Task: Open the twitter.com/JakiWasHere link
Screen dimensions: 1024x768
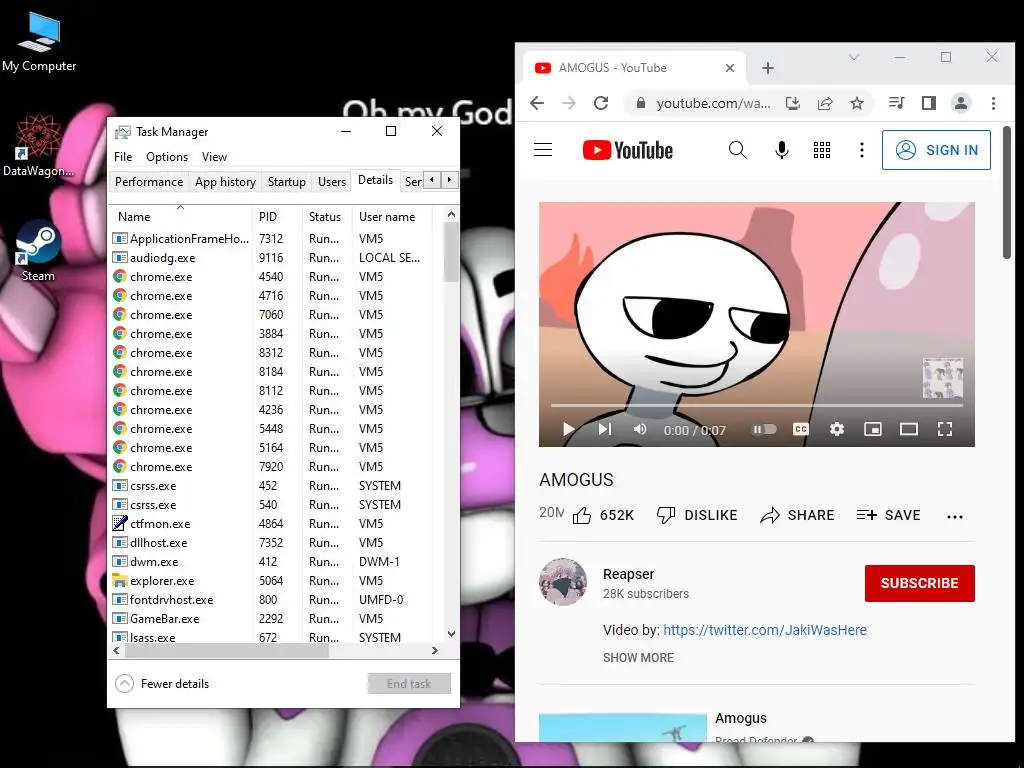Action: coord(765,630)
